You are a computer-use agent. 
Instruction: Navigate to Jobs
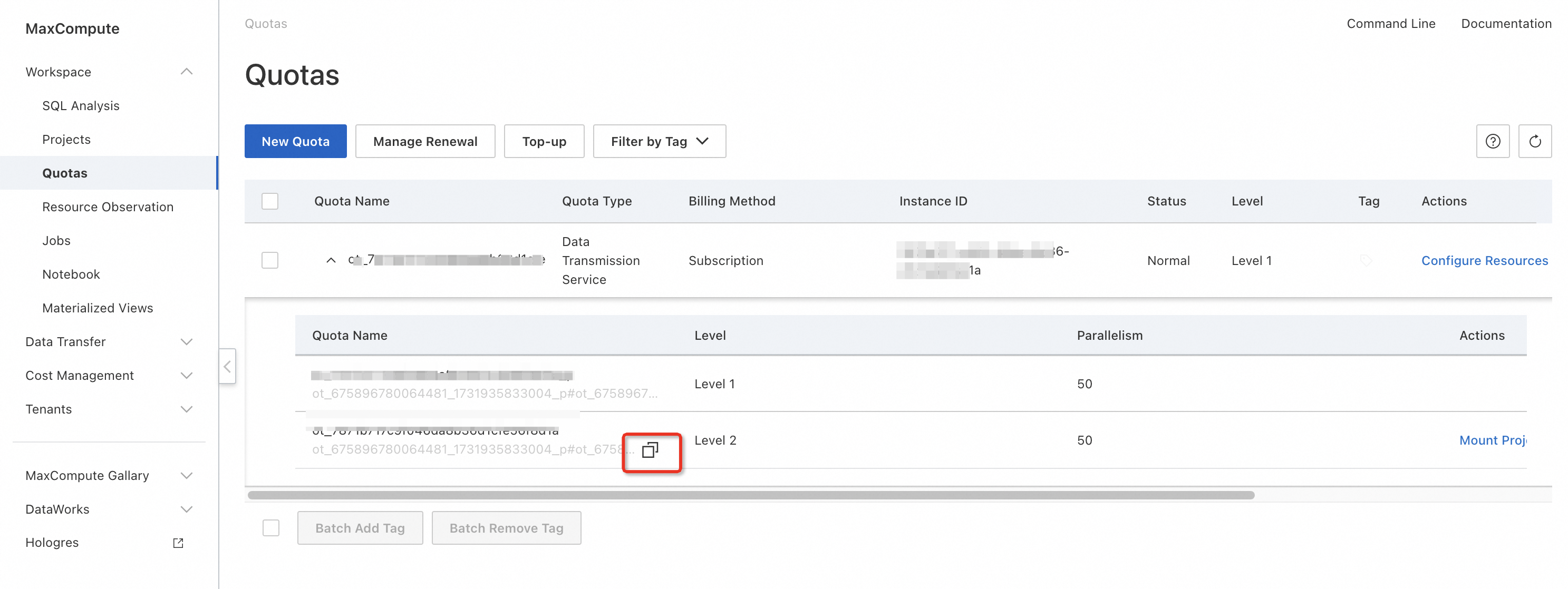tap(56, 241)
